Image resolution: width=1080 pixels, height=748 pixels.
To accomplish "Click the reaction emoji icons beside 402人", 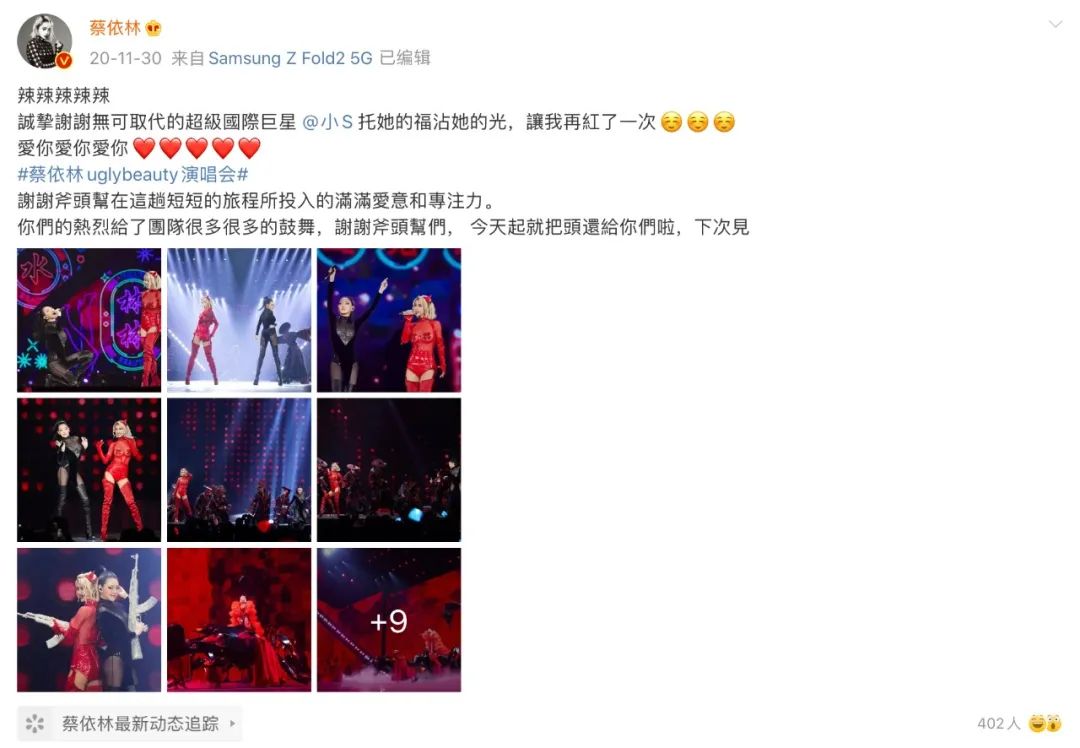I will (1045, 723).
